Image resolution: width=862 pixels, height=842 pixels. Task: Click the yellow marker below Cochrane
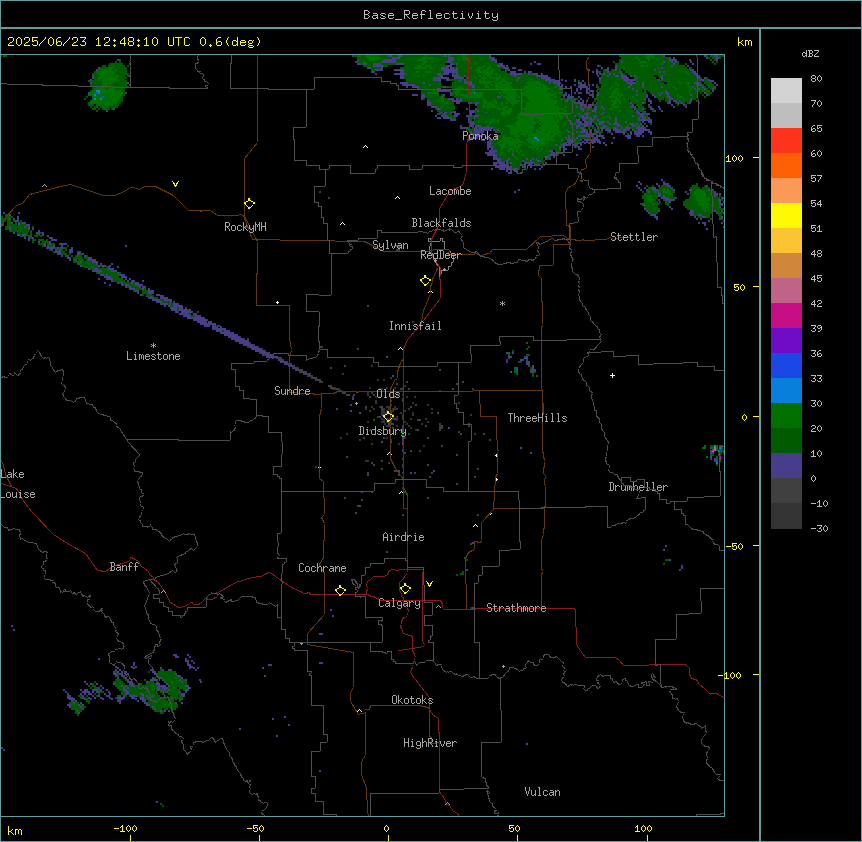tap(340, 590)
